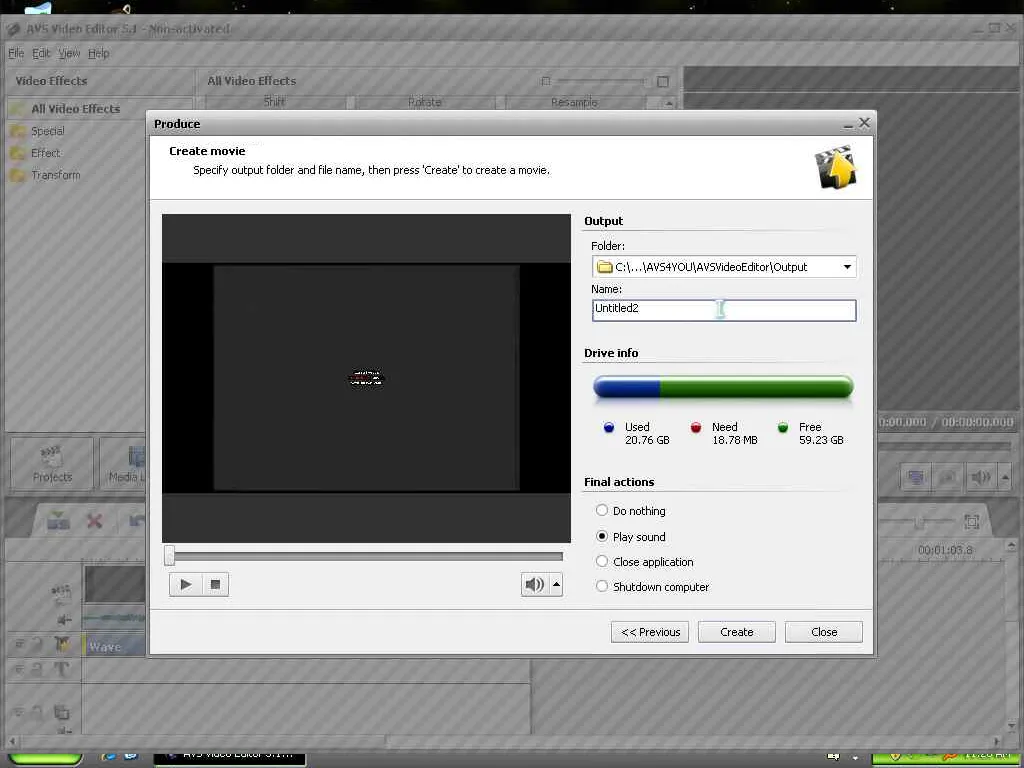Viewport: 1024px width, 768px height.
Task: Stop the preview playback in Produce dialog
Action: 216,584
